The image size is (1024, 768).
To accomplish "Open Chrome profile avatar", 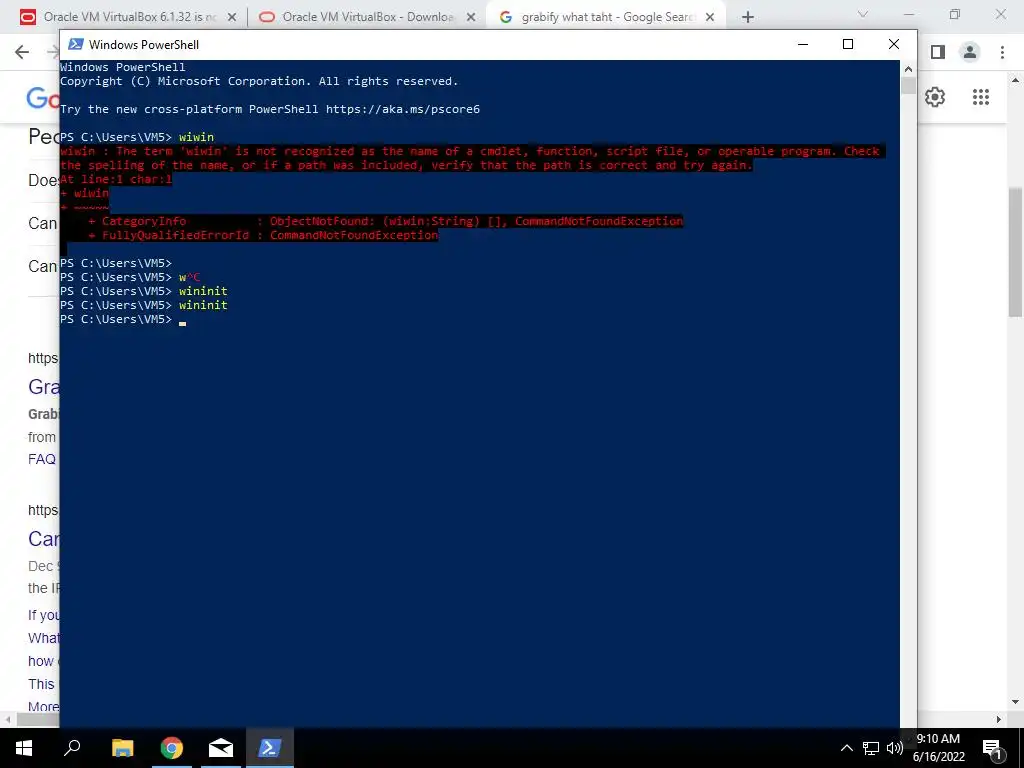I will click(x=970, y=52).
